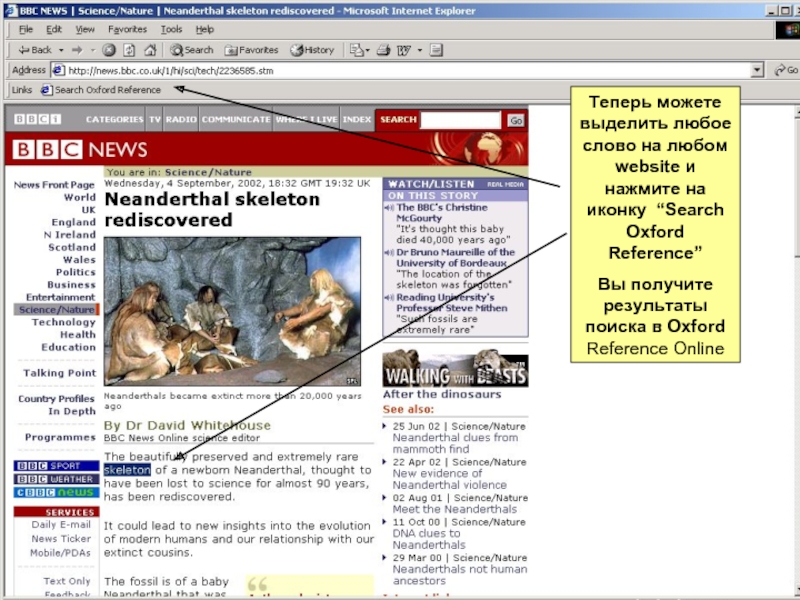Open the View menu
The image size is (800, 600).
coord(85,30)
